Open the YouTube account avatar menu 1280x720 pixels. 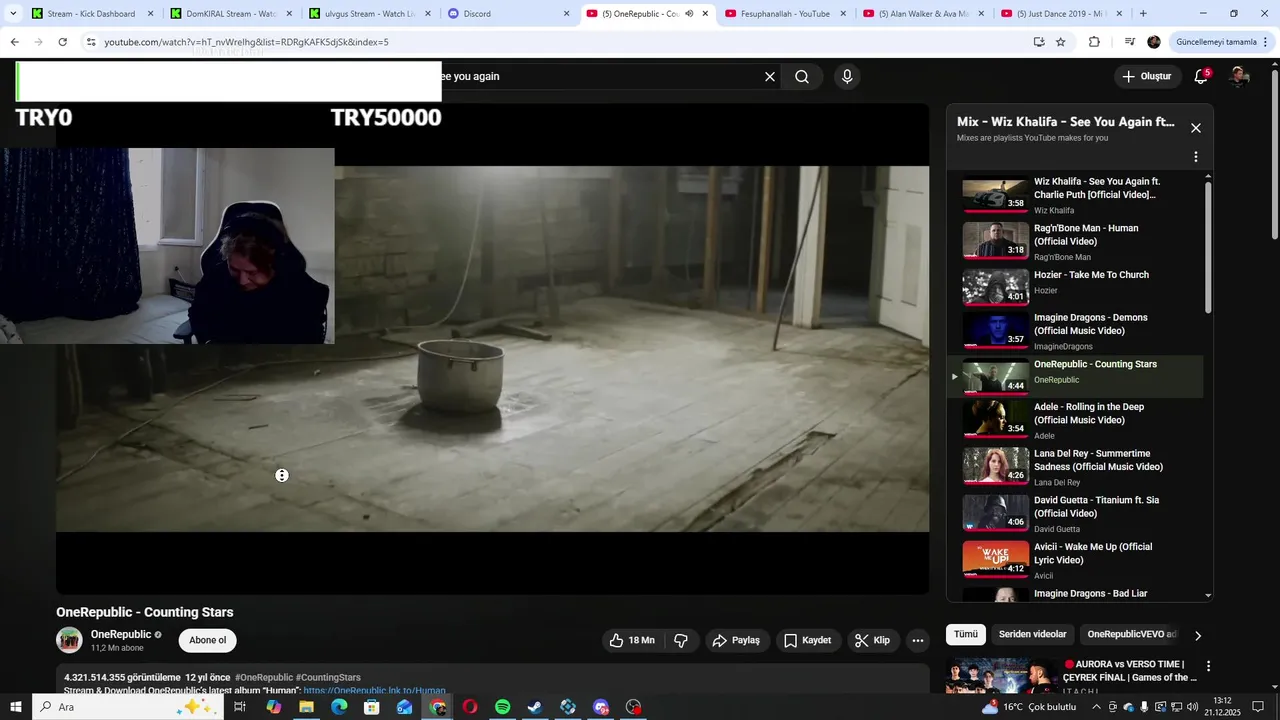[x=1239, y=76]
